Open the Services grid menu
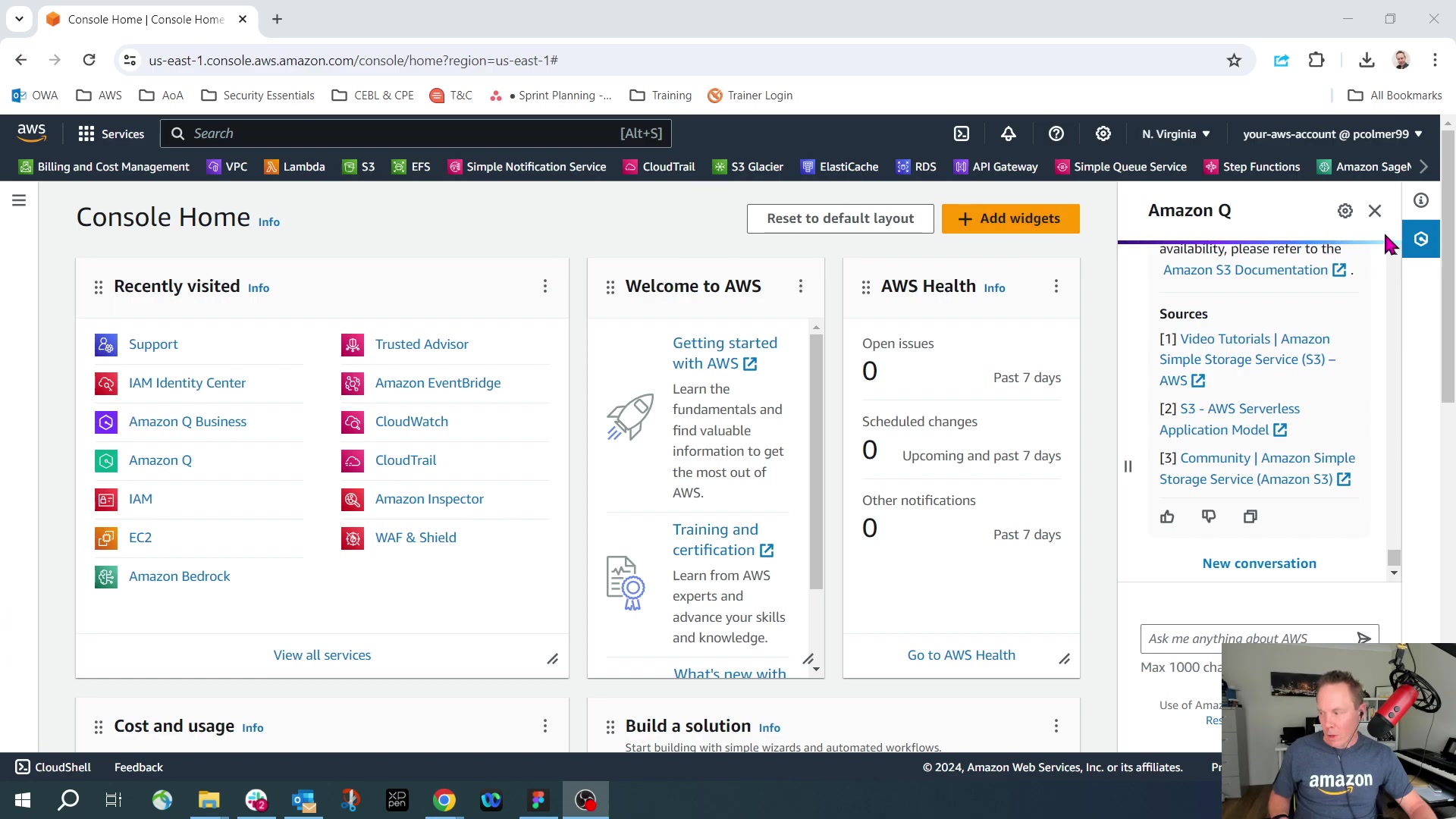Viewport: 1456px width, 819px height. click(x=111, y=133)
